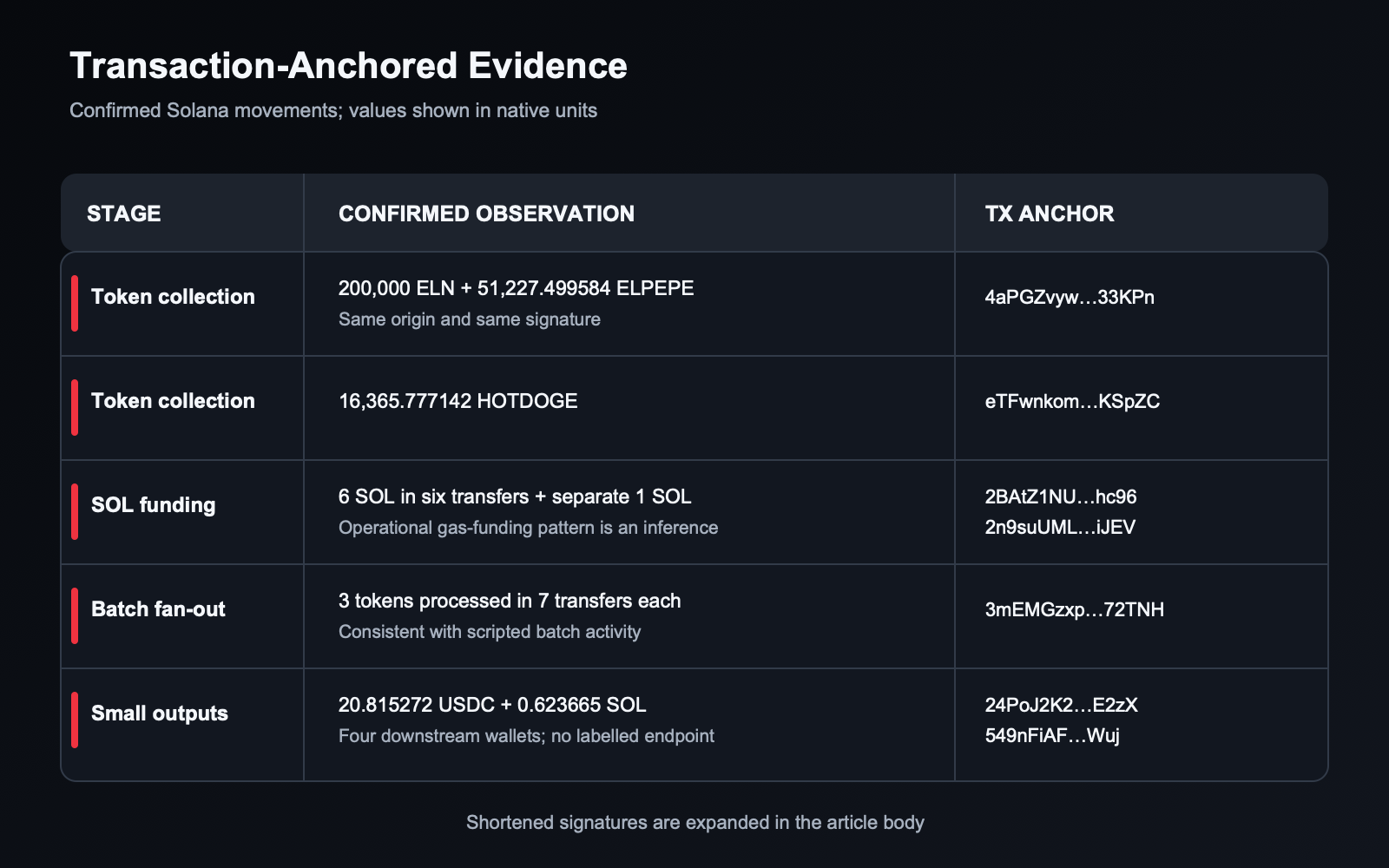Click the 20.815272 USDC + 0.623665 SOL text
The height and width of the screenshot is (868, 1389).
(x=492, y=705)
